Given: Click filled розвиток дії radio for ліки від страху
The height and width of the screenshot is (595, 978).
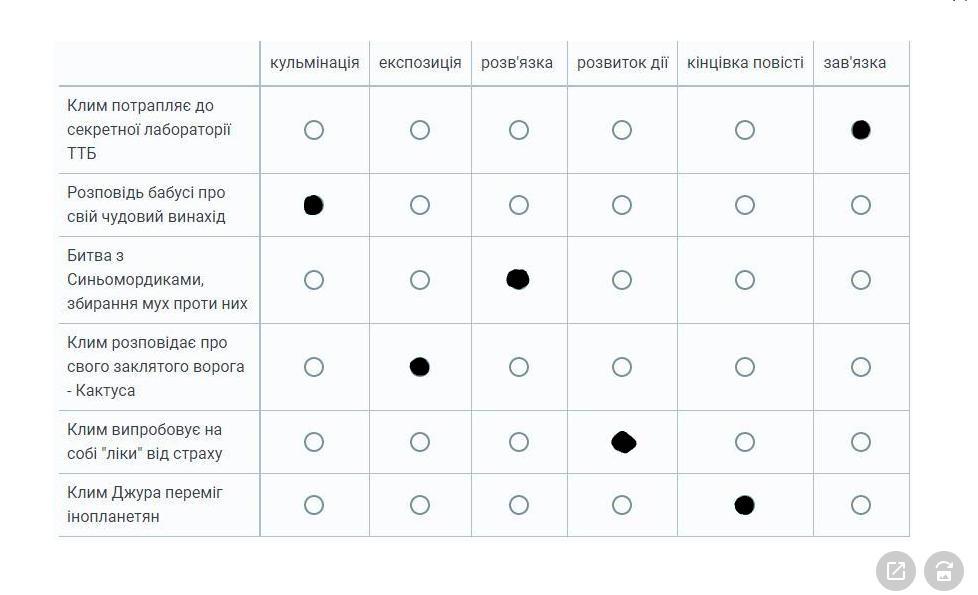Looking at the screenshot, I should (624, 442).
